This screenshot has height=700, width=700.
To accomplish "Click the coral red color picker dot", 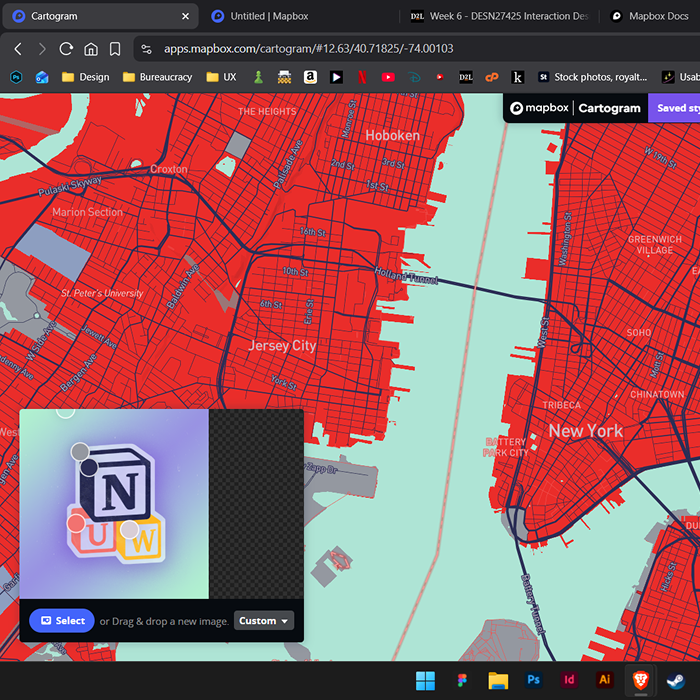I will click(76, 523).
